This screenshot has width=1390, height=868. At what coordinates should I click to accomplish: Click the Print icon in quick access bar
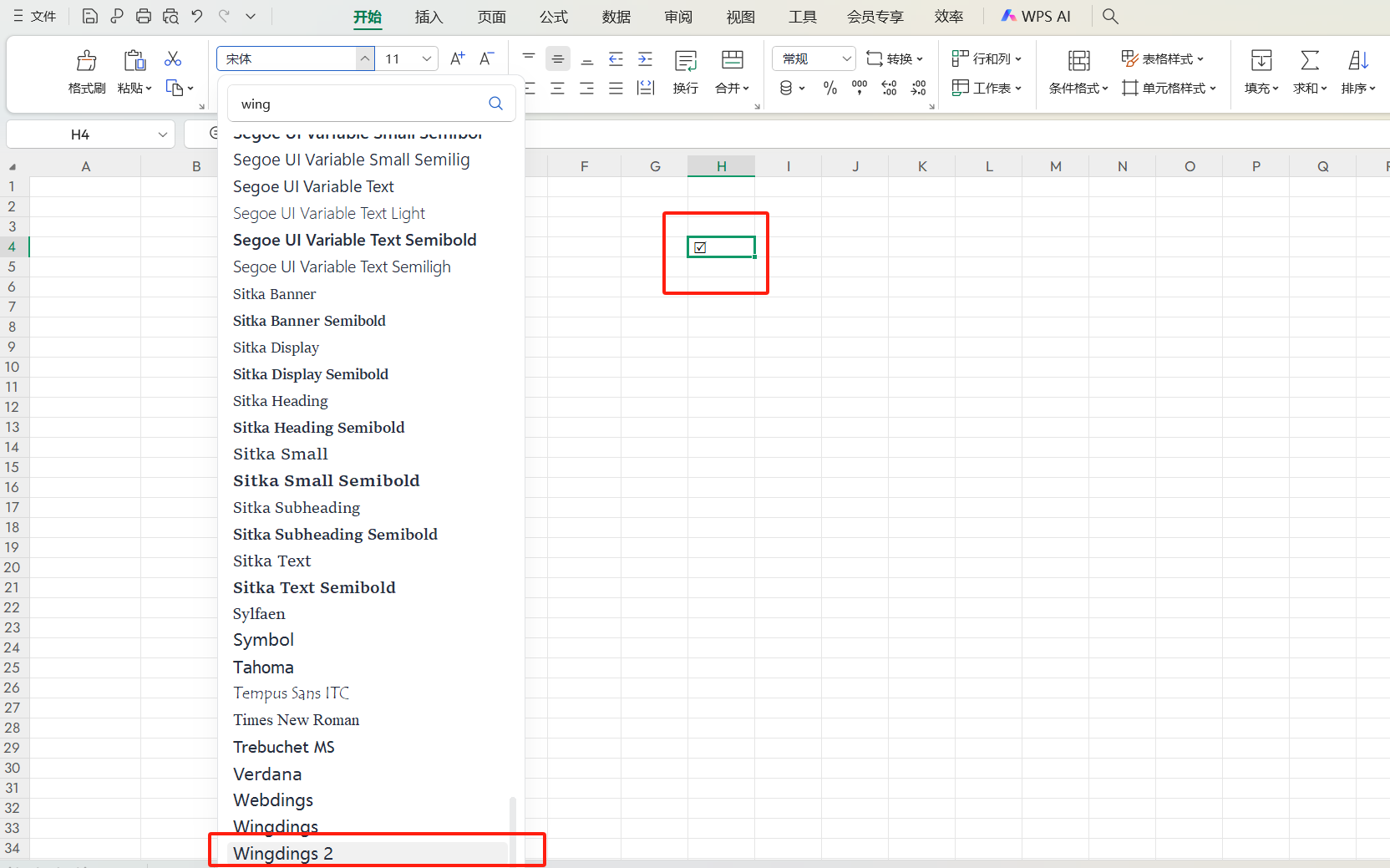(x=144, y=16)
